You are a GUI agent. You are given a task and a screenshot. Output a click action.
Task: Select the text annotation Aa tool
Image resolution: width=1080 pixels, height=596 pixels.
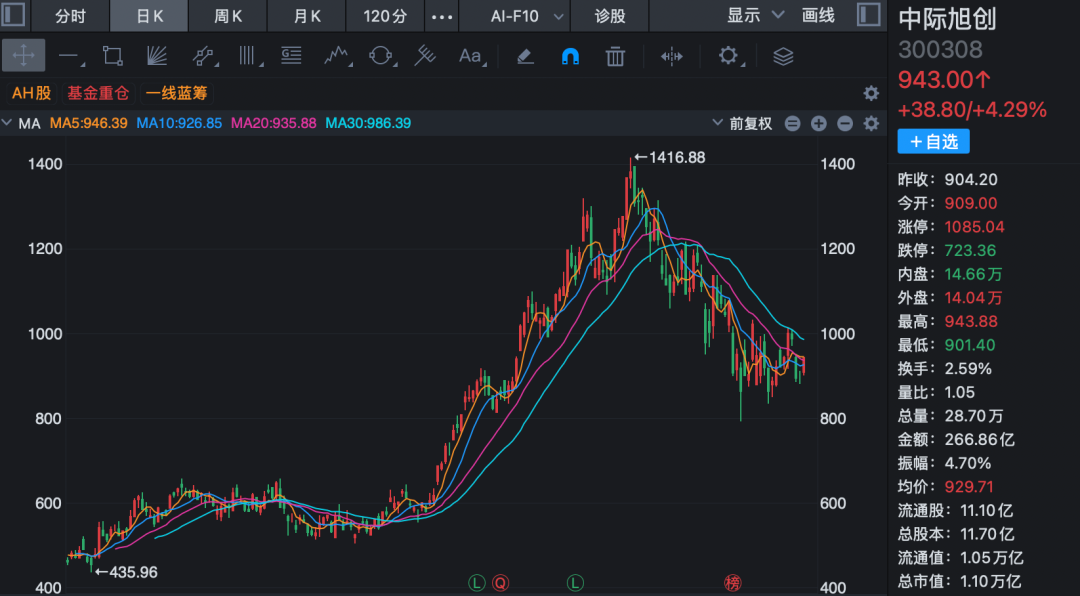[470, 56]
